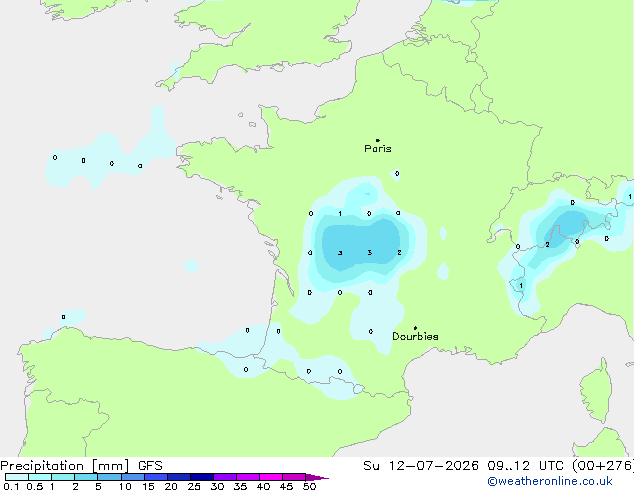634x490 pixels.
Task: Select the Paris location dot marker
Action: (x=378, y=140)
